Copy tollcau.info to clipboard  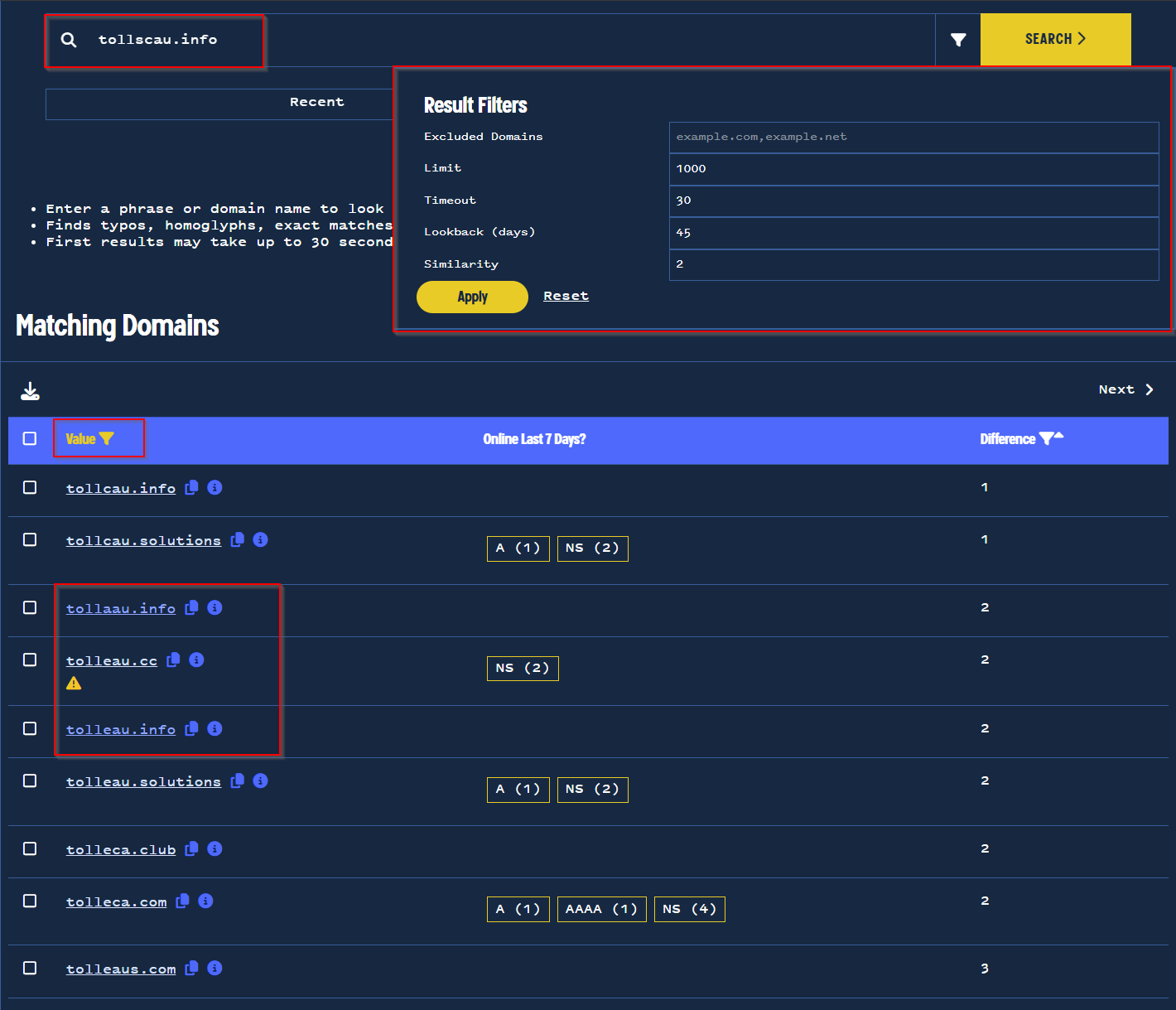coord(191,488)
